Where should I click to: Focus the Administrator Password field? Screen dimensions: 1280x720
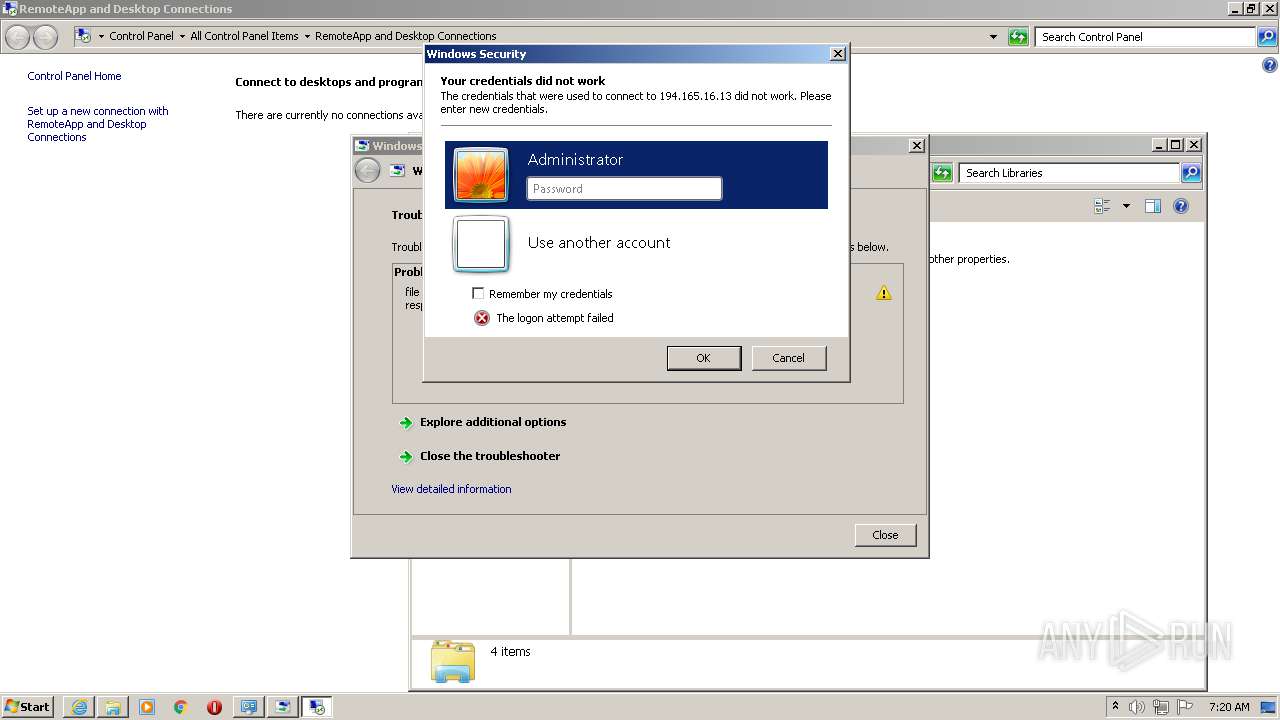click(624, 188)
